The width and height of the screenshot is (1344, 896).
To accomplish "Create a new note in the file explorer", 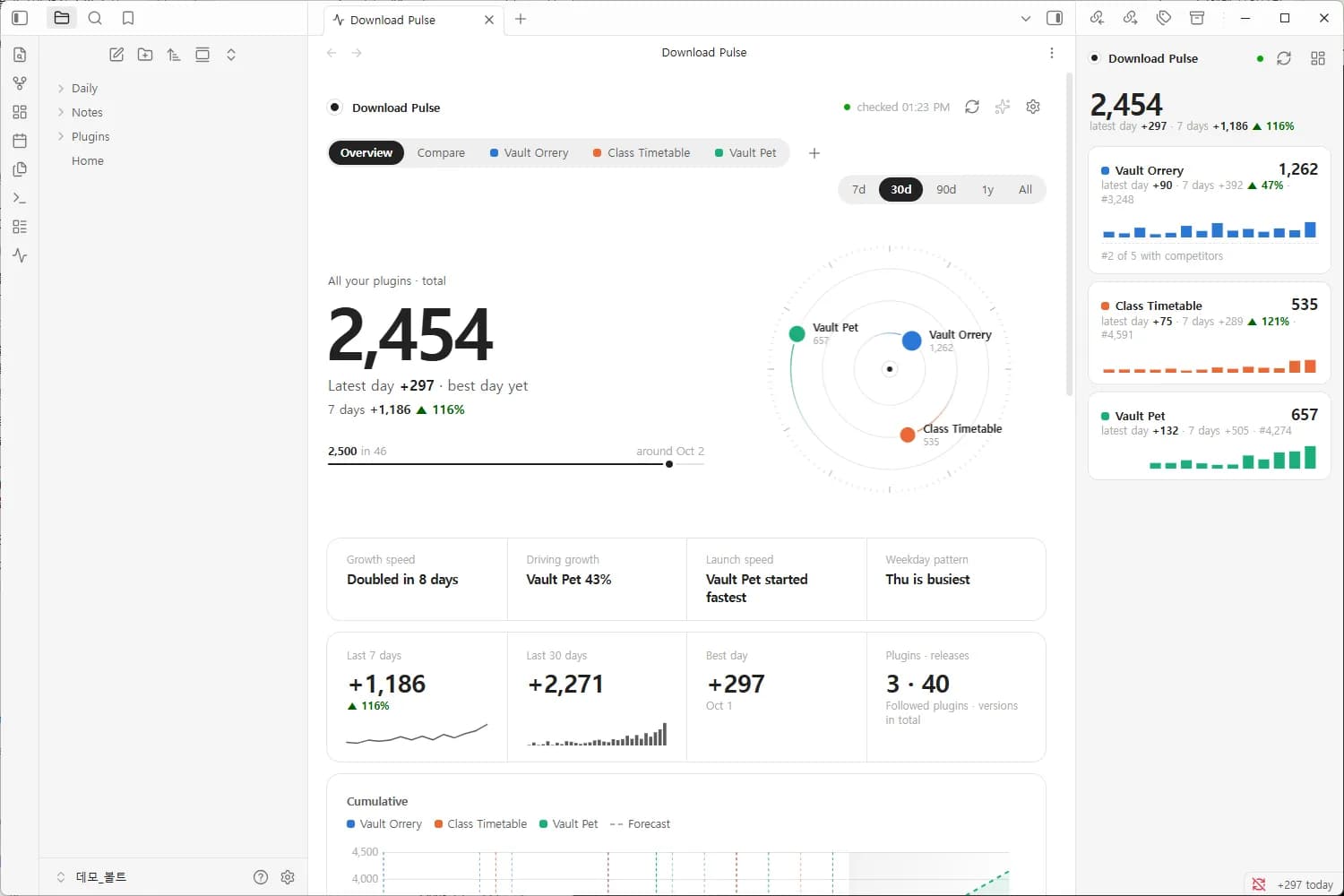I will pos(116,55).
